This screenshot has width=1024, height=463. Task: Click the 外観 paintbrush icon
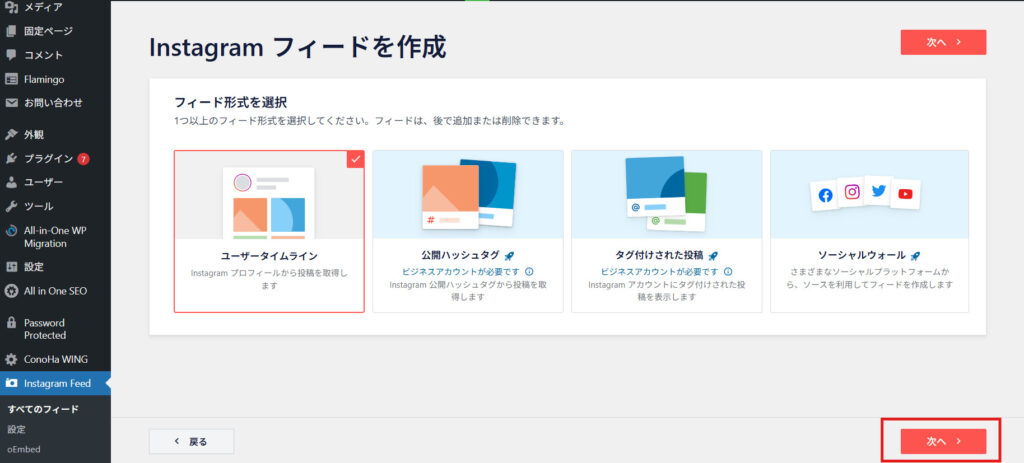pyautogui.click(x=11, y=135)
